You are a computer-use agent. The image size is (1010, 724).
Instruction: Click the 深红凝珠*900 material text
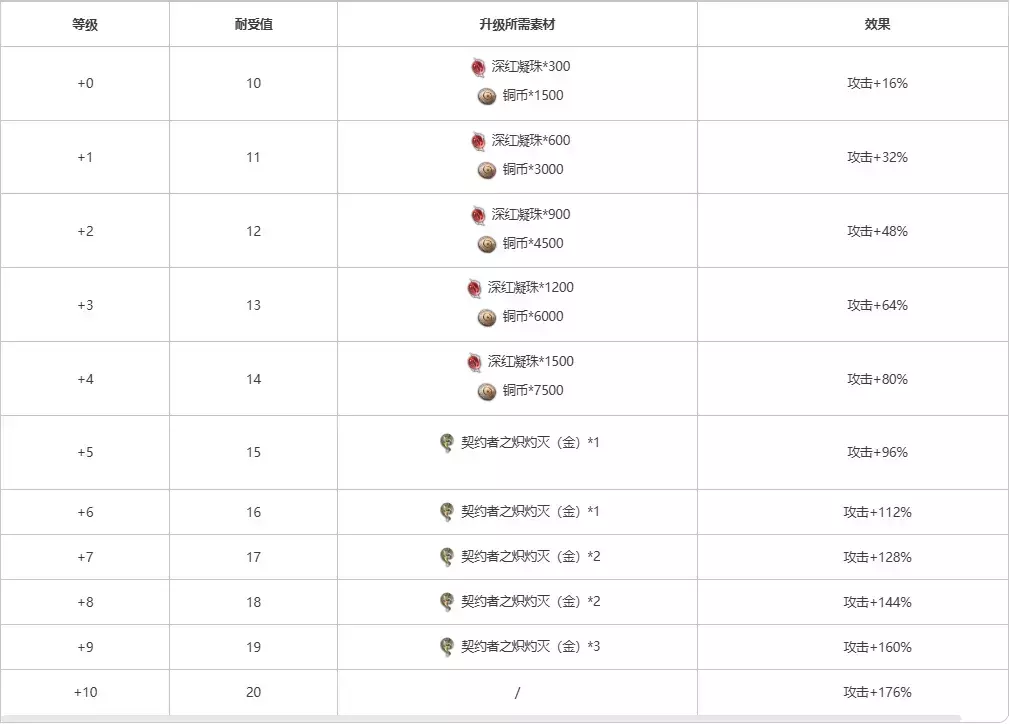530,214
